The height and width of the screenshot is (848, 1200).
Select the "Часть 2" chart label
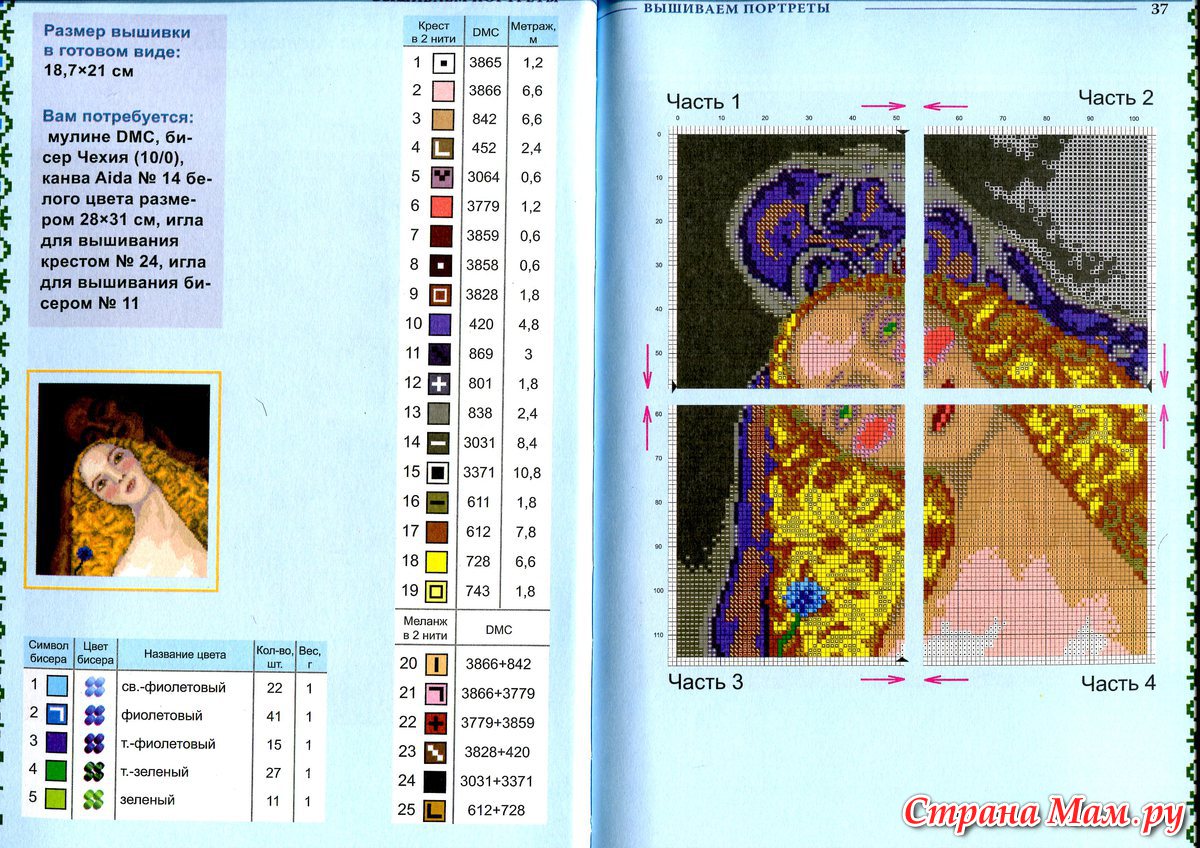pos(1116,98)
